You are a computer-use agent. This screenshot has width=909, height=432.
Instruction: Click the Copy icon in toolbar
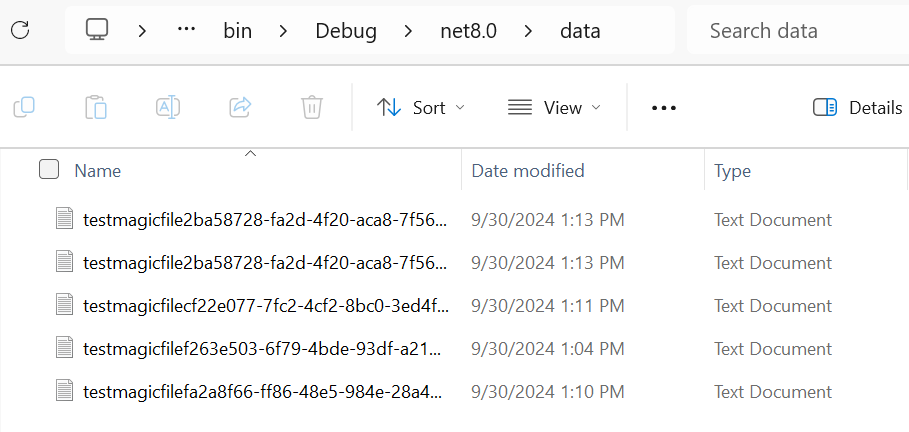click(x=24, y=107)
